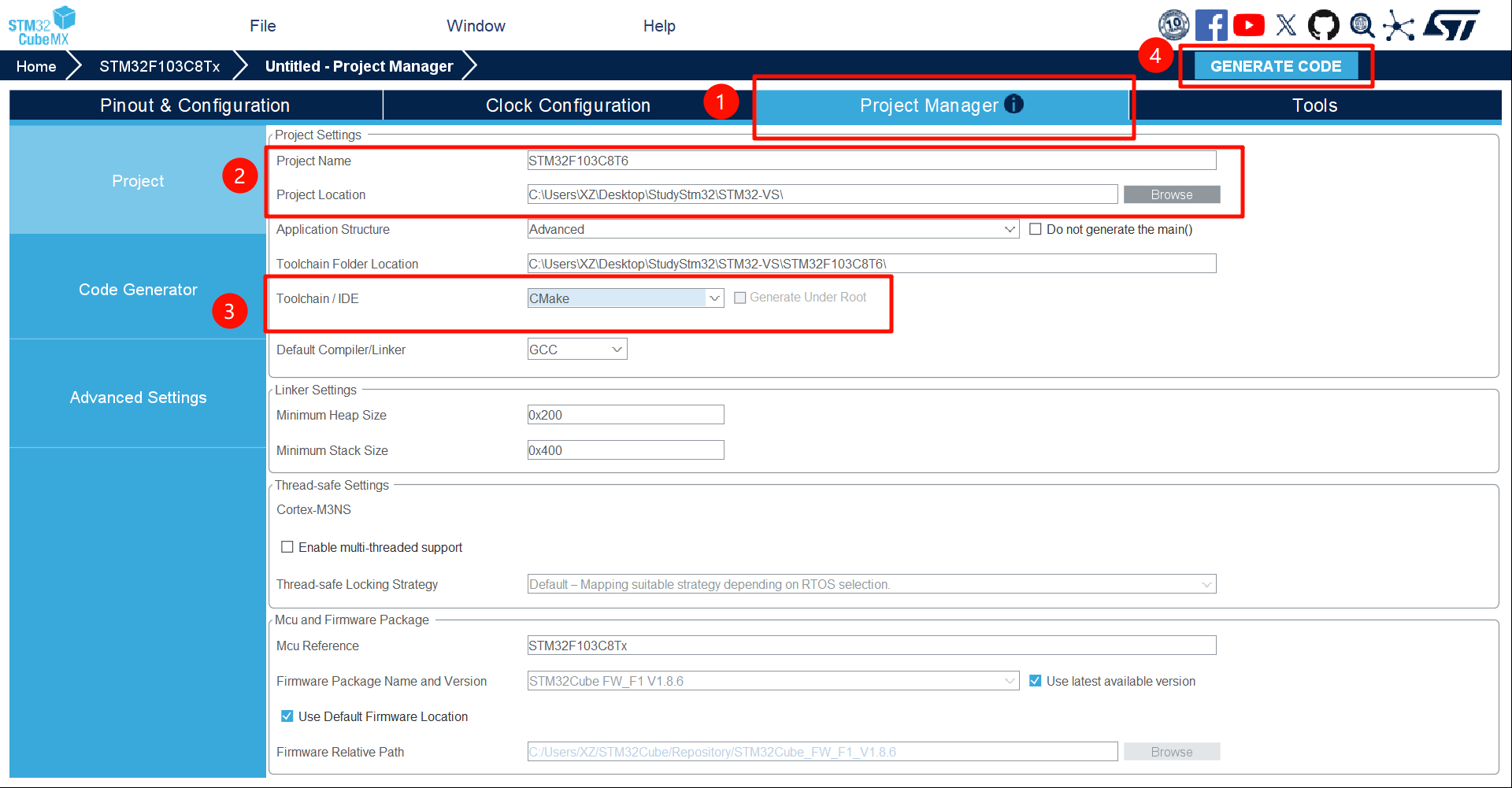1512x788 pixels.
Task: Toggle Generate Under Root checkbox
Action: click(x=740, y=298)
